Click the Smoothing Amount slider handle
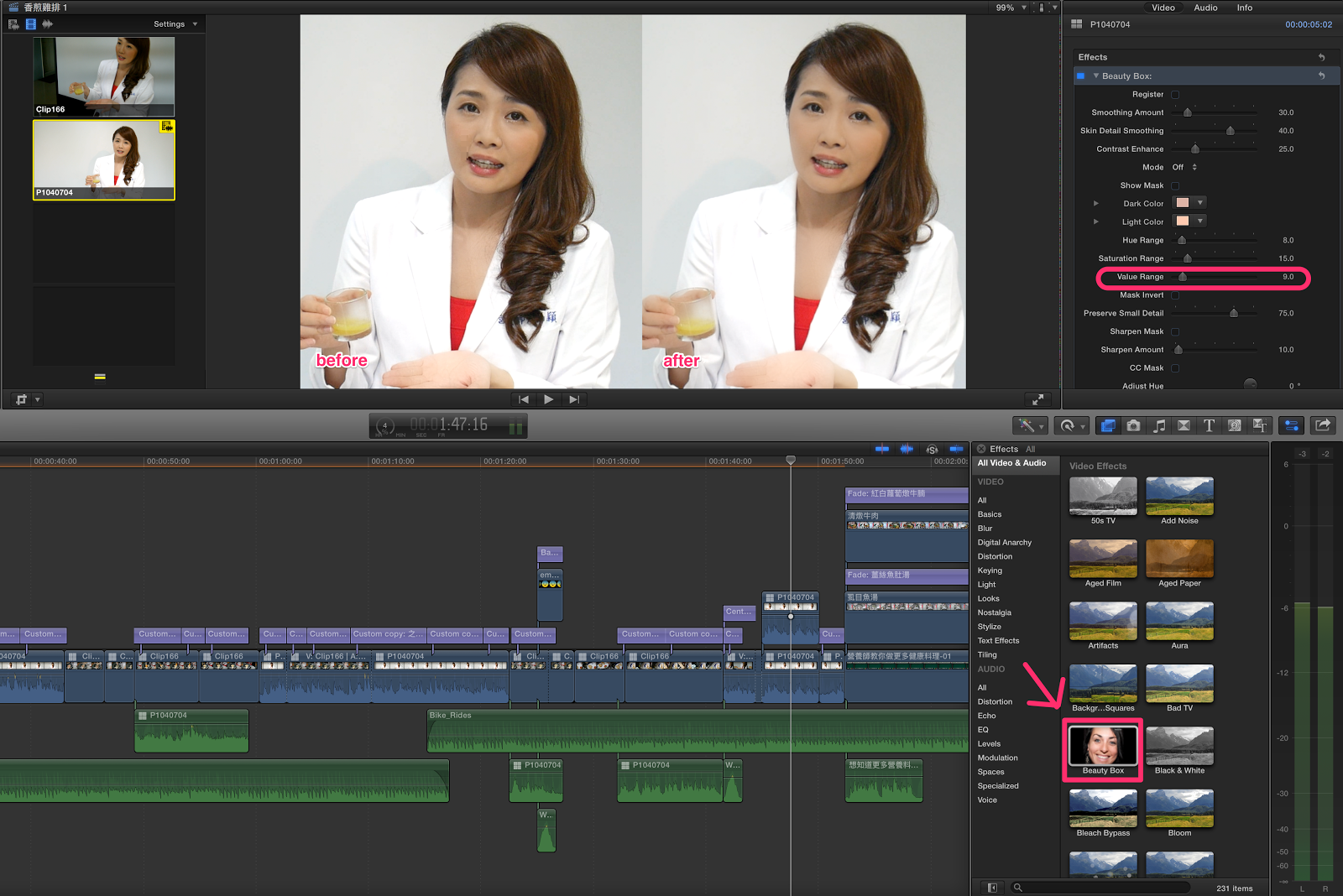Screen dimensions: 1343x896 pyautogui.click(x=1188, y=112)
